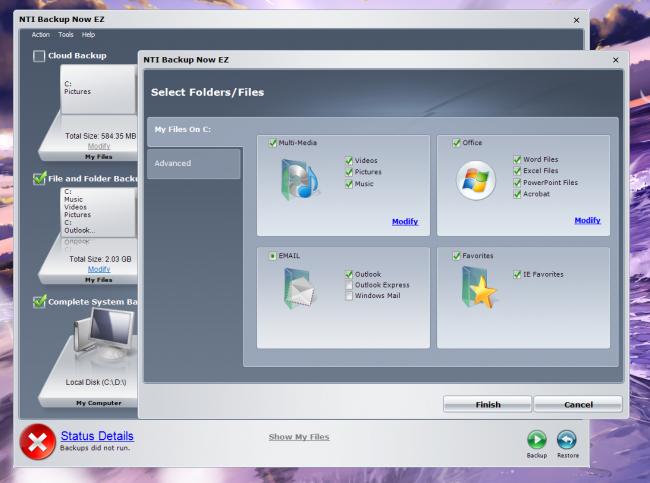Uncheck the Multi-Media group checkbox
650x483 pixels.
[272, 143]
